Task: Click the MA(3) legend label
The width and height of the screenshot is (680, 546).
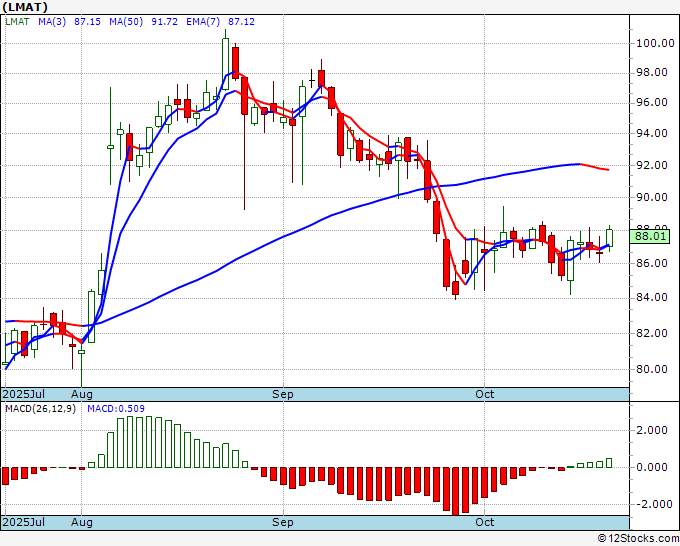Action: tap(52, 22)
